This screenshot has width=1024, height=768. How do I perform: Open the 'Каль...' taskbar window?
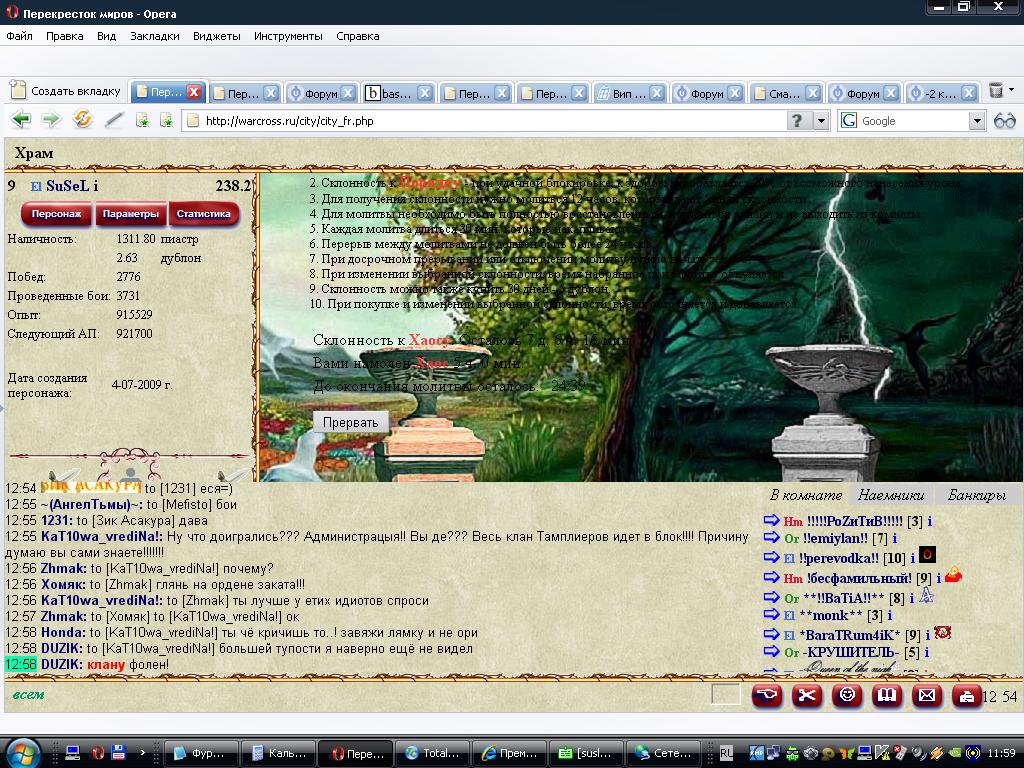(280, 753)
